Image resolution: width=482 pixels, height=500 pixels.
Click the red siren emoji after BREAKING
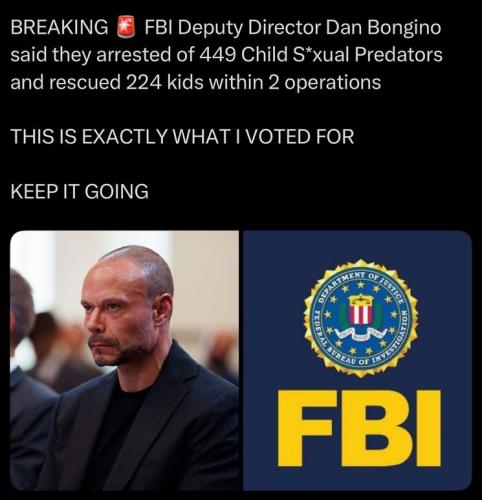coord(126,27)
